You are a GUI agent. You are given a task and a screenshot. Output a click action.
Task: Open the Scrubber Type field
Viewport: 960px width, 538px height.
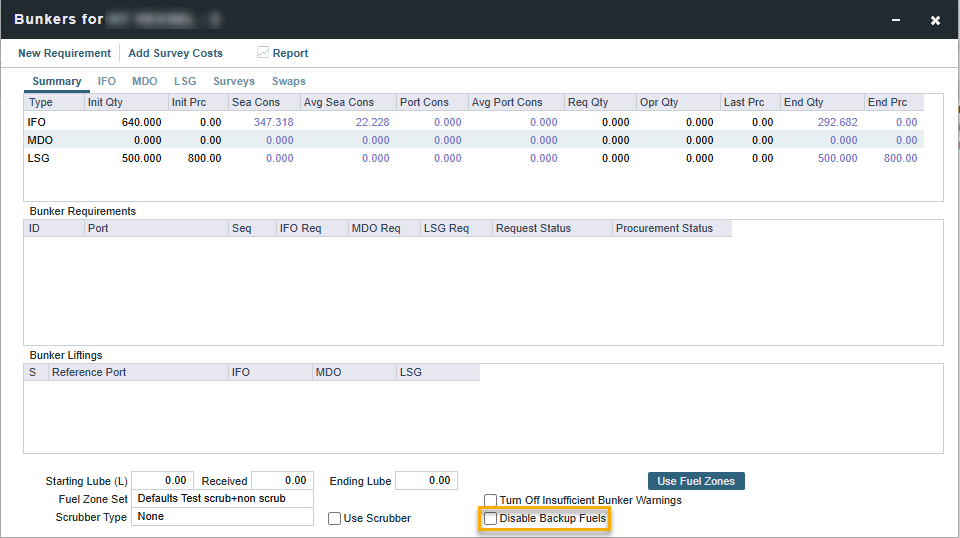[223, 517]
